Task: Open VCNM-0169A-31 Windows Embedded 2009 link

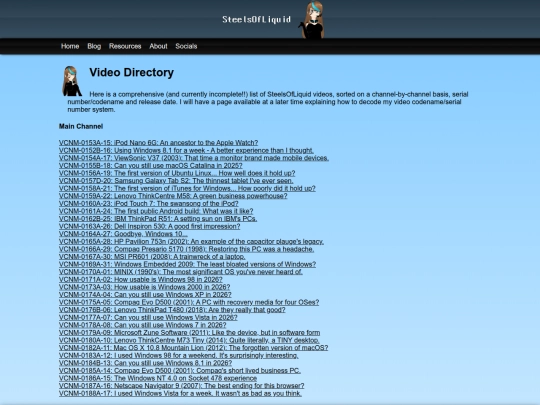Action: [187, 264]
